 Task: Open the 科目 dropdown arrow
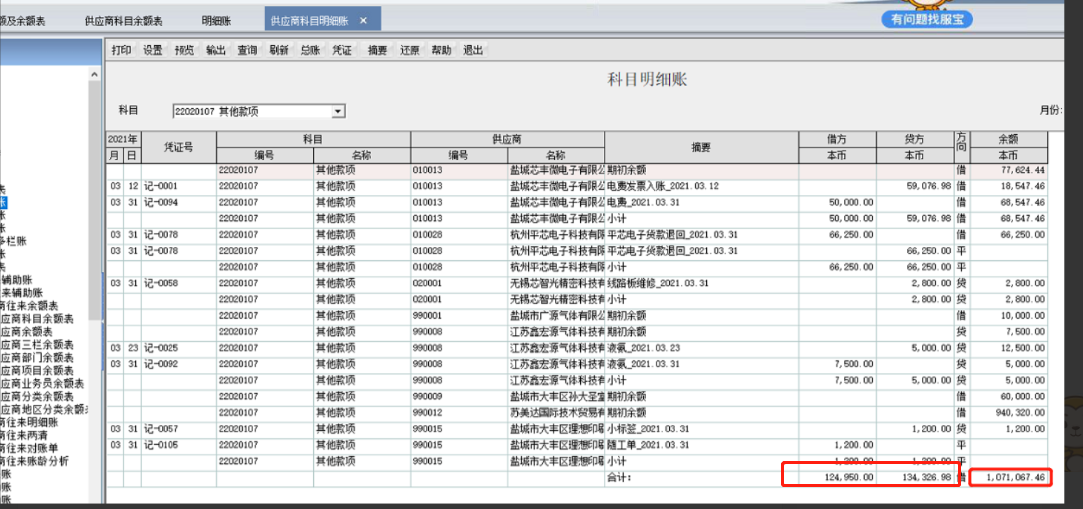(338, 111)
